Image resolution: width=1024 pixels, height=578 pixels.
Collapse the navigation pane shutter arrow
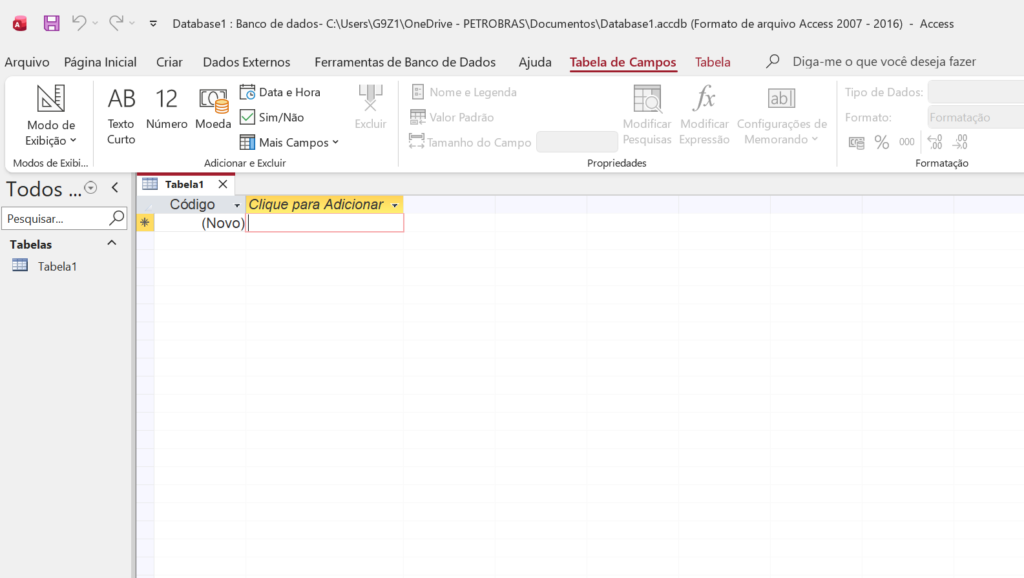(115, 188)
